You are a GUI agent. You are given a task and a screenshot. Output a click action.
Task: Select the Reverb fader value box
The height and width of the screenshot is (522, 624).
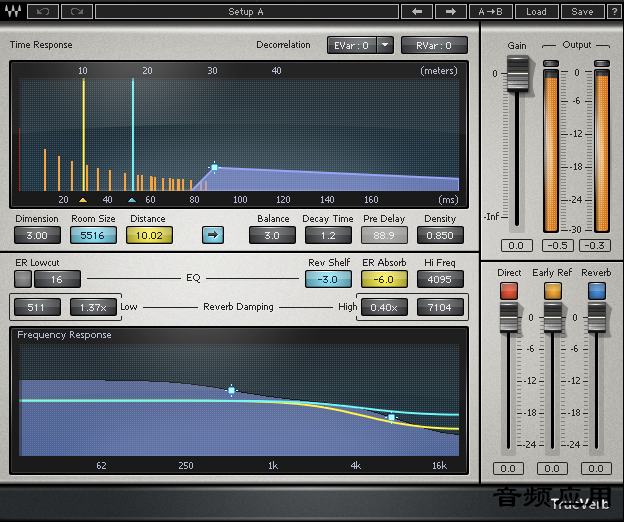[596, 468]
